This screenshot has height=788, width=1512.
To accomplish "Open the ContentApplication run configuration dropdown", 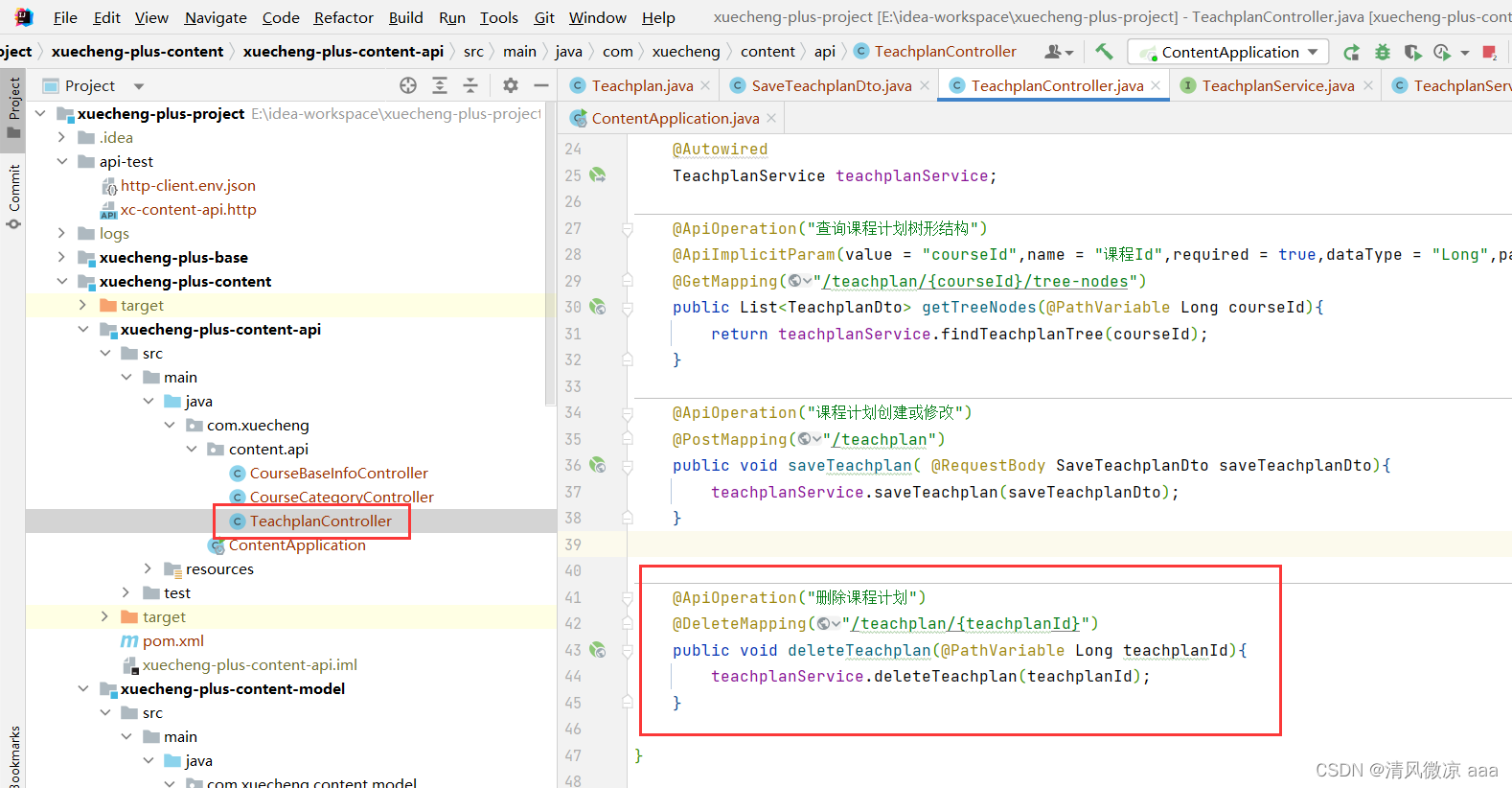I will [1229, 52].
